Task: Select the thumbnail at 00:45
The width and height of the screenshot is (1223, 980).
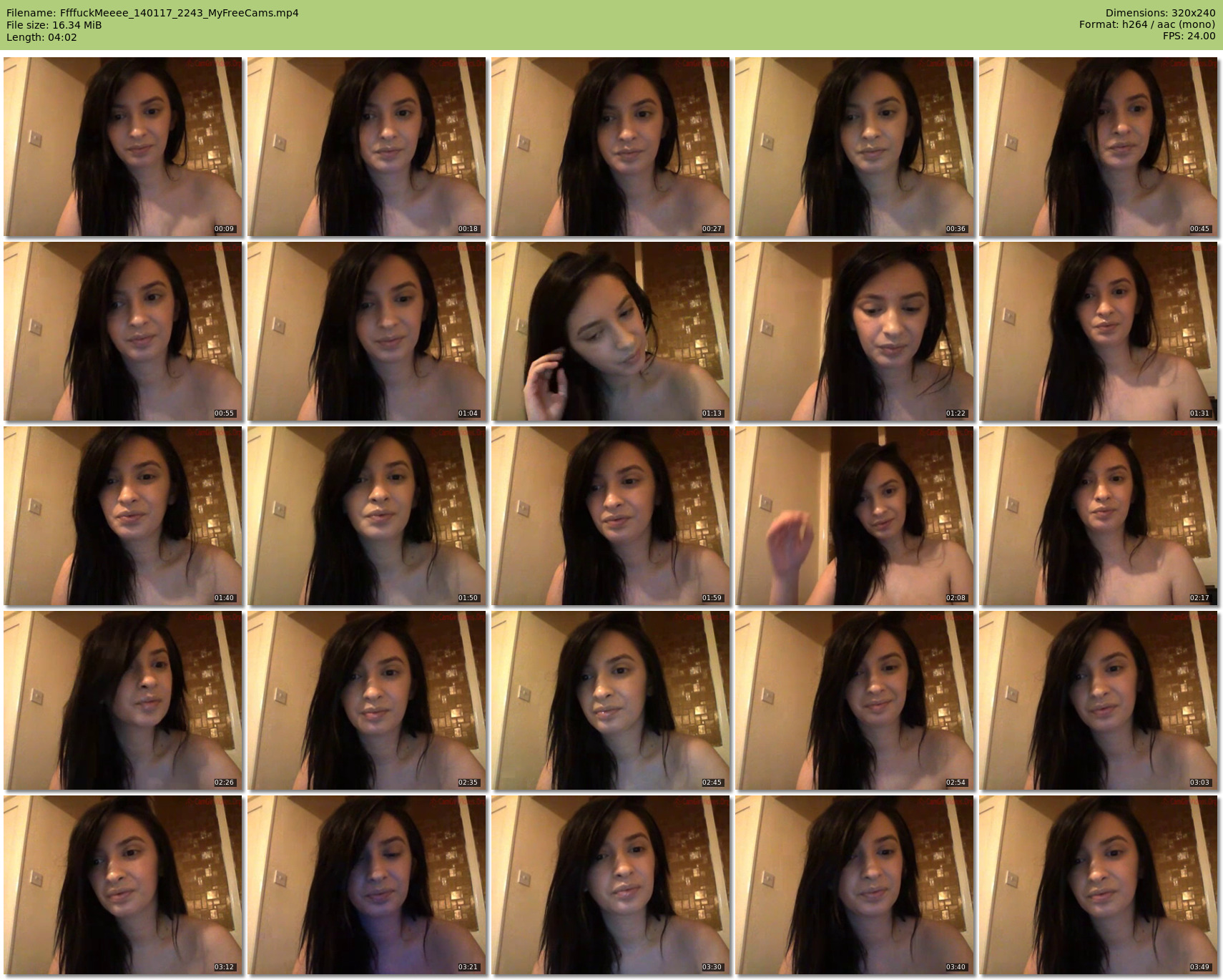Action: click(1099, 147)
